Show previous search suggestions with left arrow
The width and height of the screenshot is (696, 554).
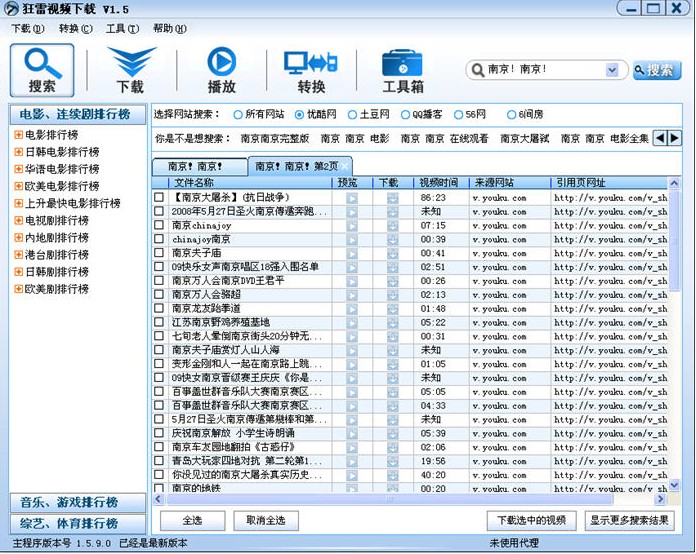coord(660,138)
